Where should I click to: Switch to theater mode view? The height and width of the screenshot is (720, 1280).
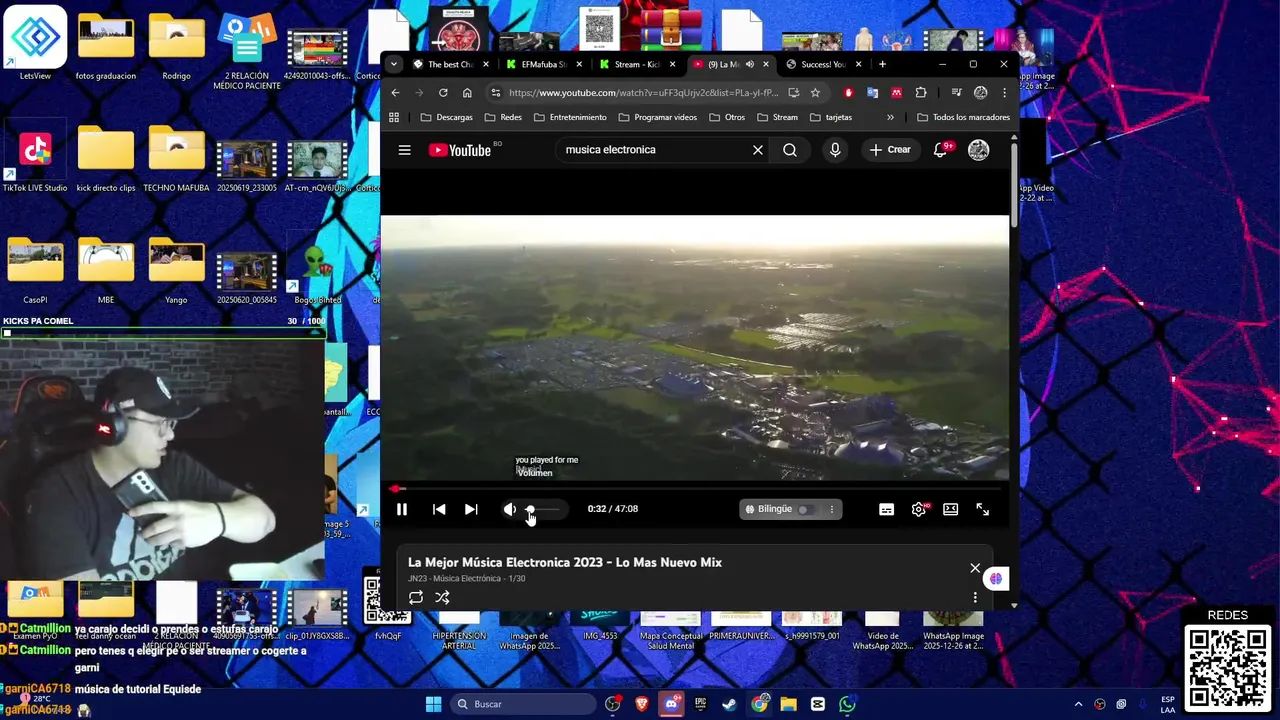pyautogui.click(x=951, y=509)
